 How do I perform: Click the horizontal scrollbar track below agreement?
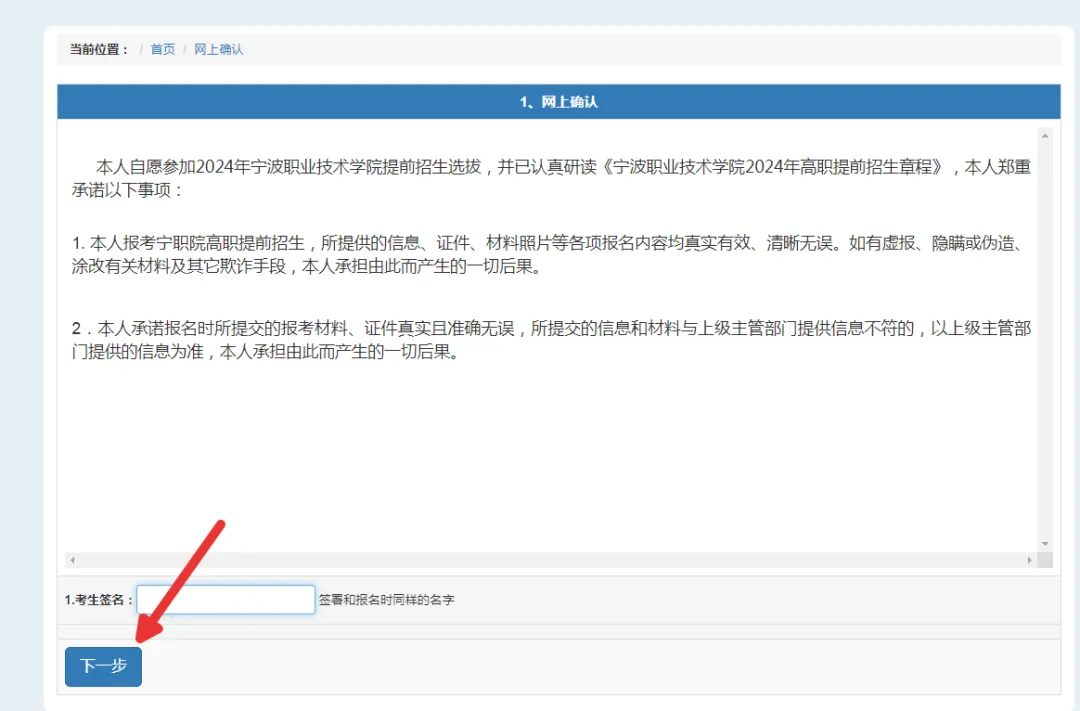click(x=550, y=560)
